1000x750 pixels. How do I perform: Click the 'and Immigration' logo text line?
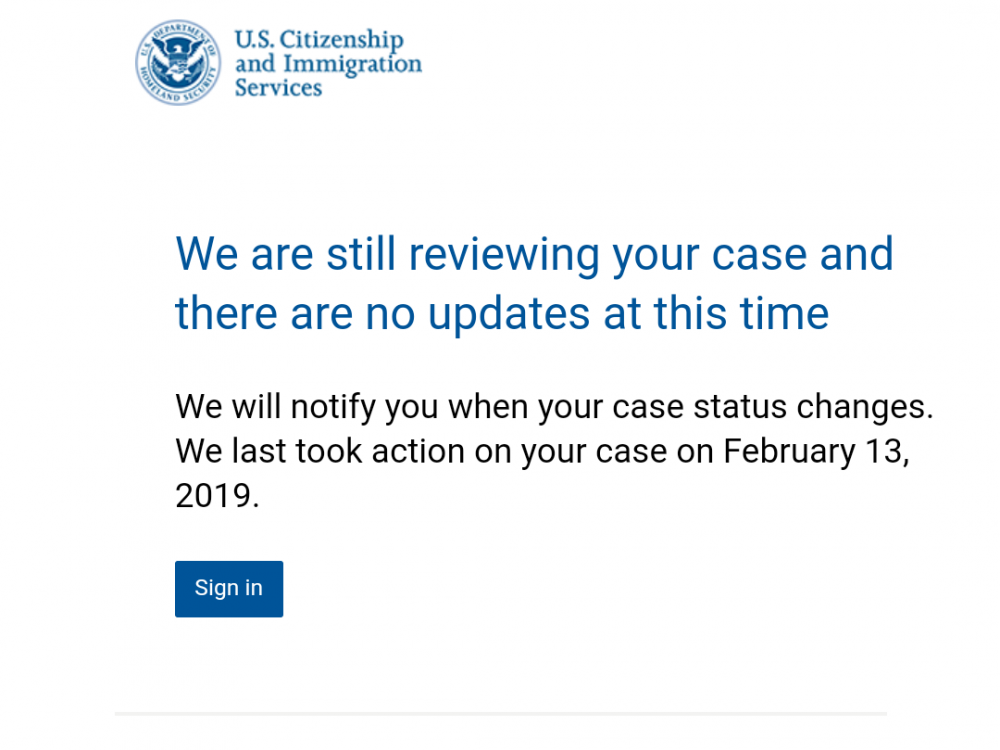(328, 64)
